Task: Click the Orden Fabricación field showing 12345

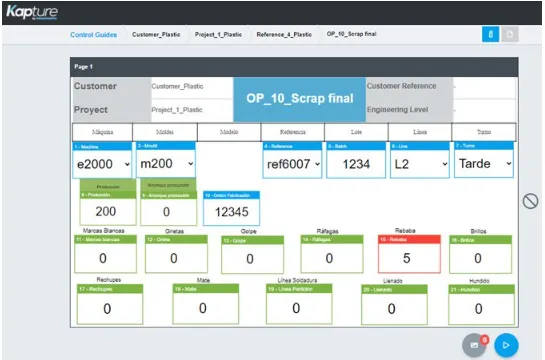Action: click(x=231, y=212)
